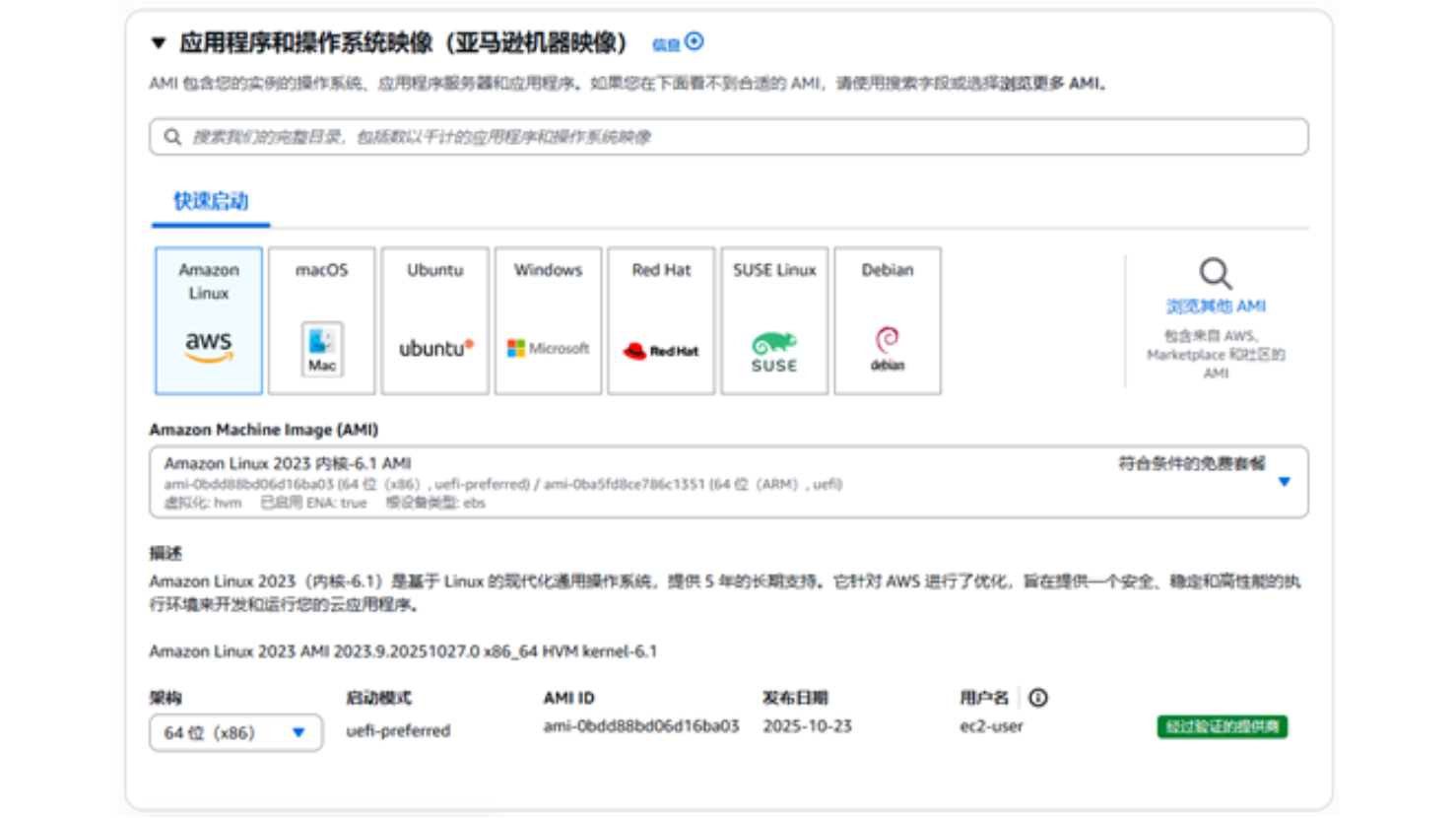Open the 浏览其他 AMI link
Screen dimensions: 1456x818
[x=1216, y=307]
